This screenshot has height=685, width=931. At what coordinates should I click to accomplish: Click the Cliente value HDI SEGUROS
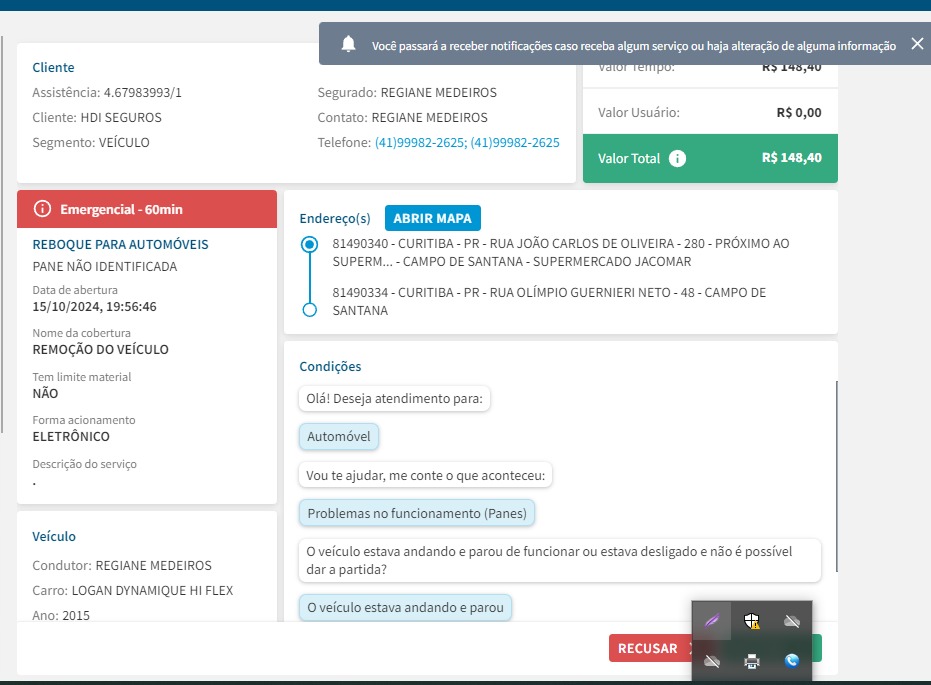[121, 118]
